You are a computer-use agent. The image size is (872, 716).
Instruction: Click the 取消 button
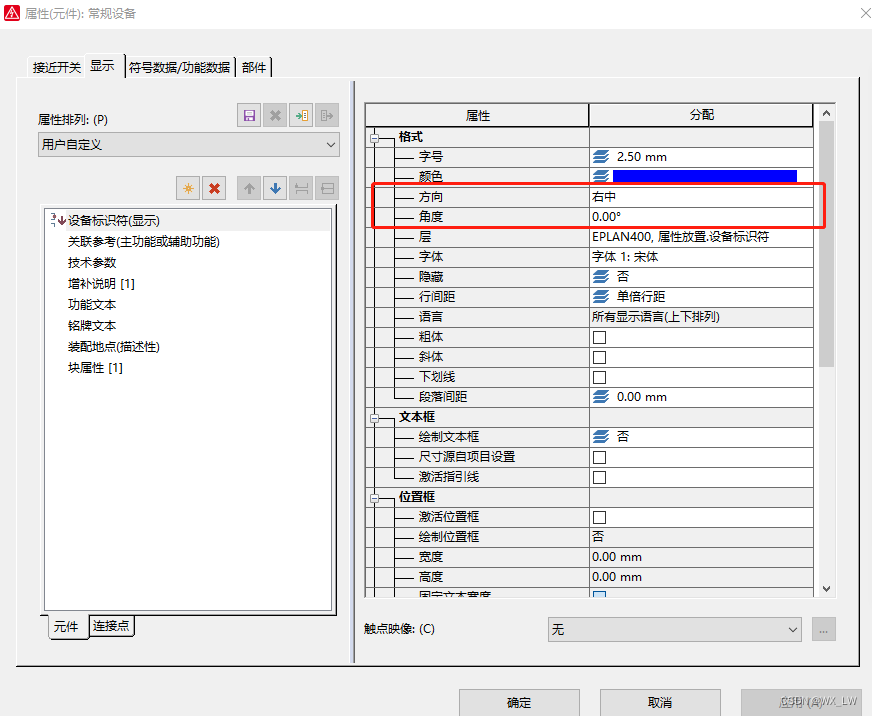pyautogui.click(x=660, y=702)
